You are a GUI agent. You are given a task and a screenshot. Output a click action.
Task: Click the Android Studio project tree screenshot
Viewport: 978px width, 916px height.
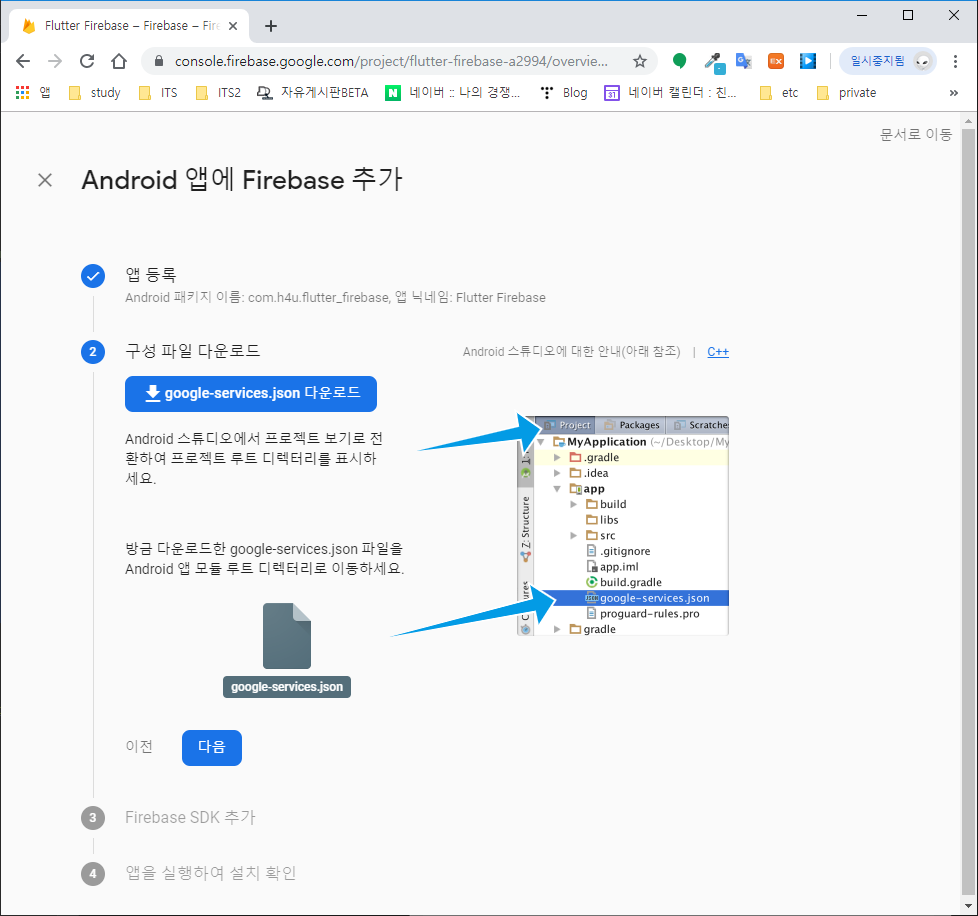pos(623,526)
